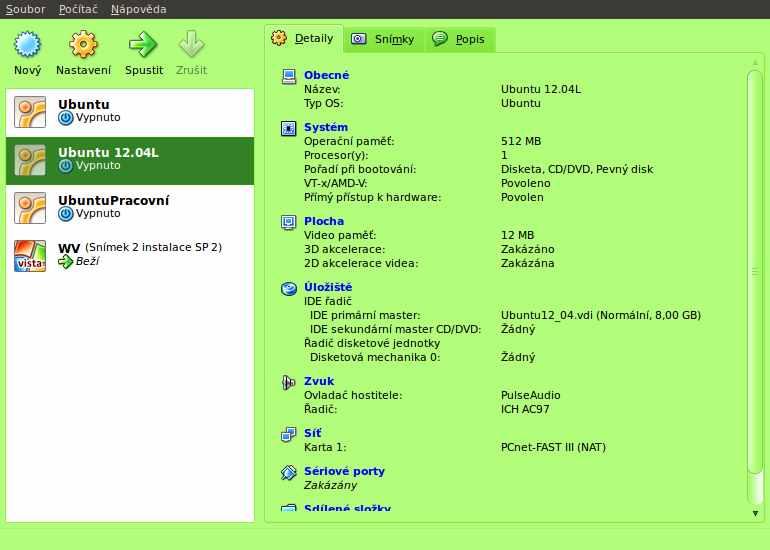Open the Nápověda menu
This screenshot has height=550, width=770.
[x=138, y=9]
